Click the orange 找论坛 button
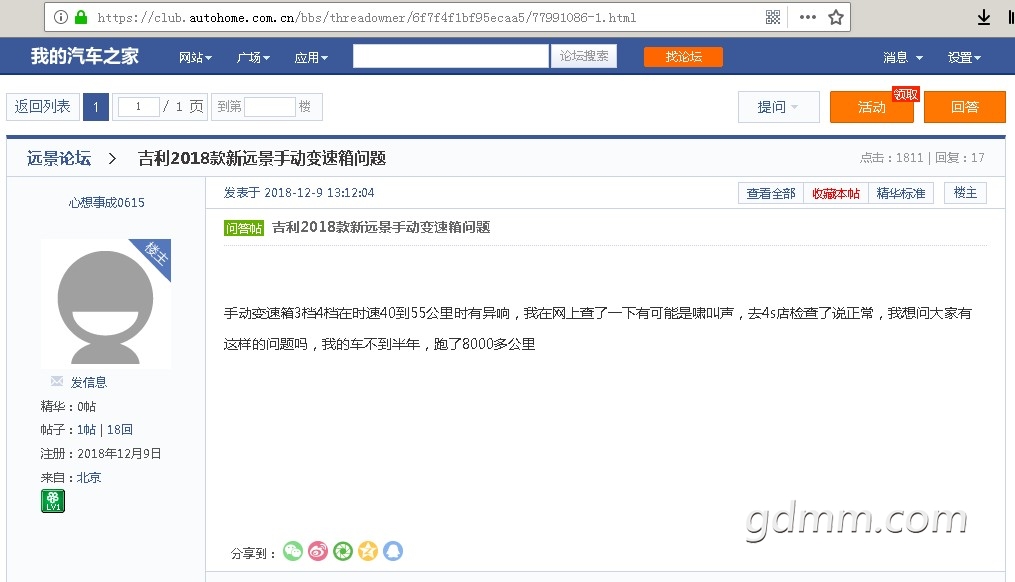Screen dimensions: 1015x582 (684, 56)
